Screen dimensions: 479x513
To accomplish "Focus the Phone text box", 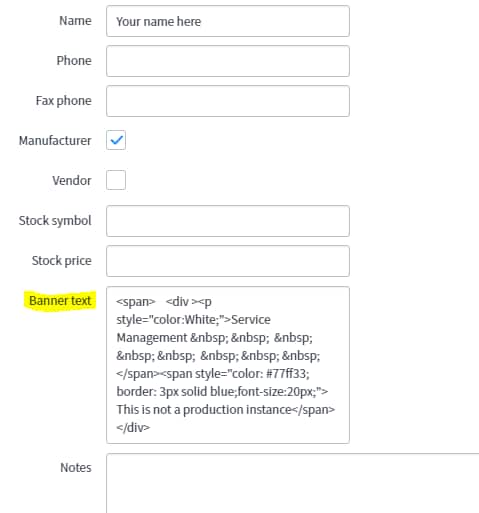I will (x=228, y=61).
